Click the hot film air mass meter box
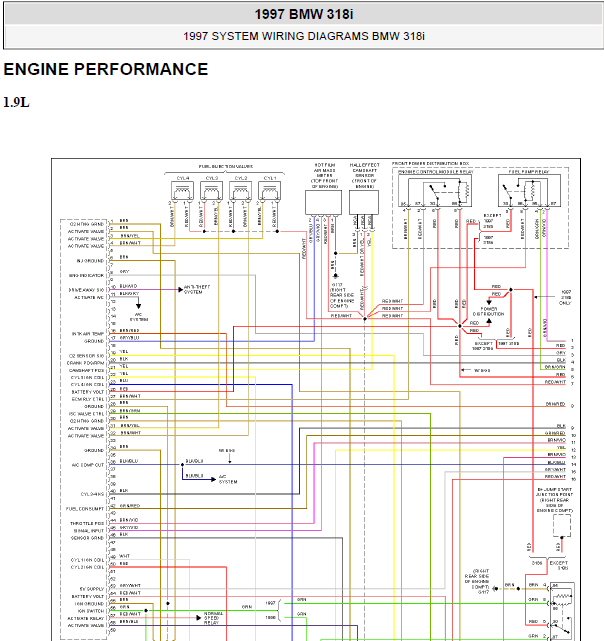Image resolution: width=604 pixels, height=641 pixels. coord(323,202)
